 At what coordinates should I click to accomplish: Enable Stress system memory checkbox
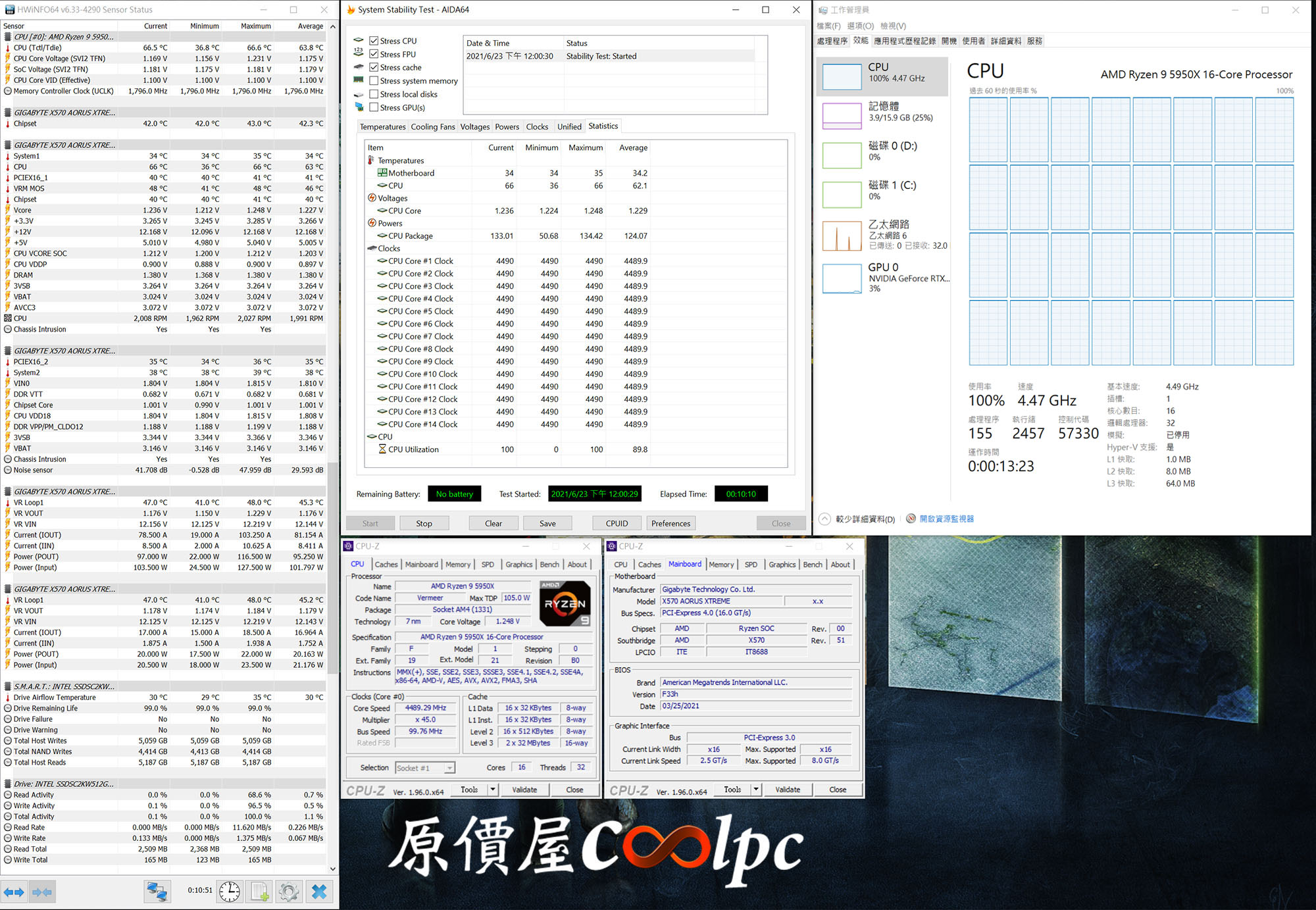click(x=374, y=81)
